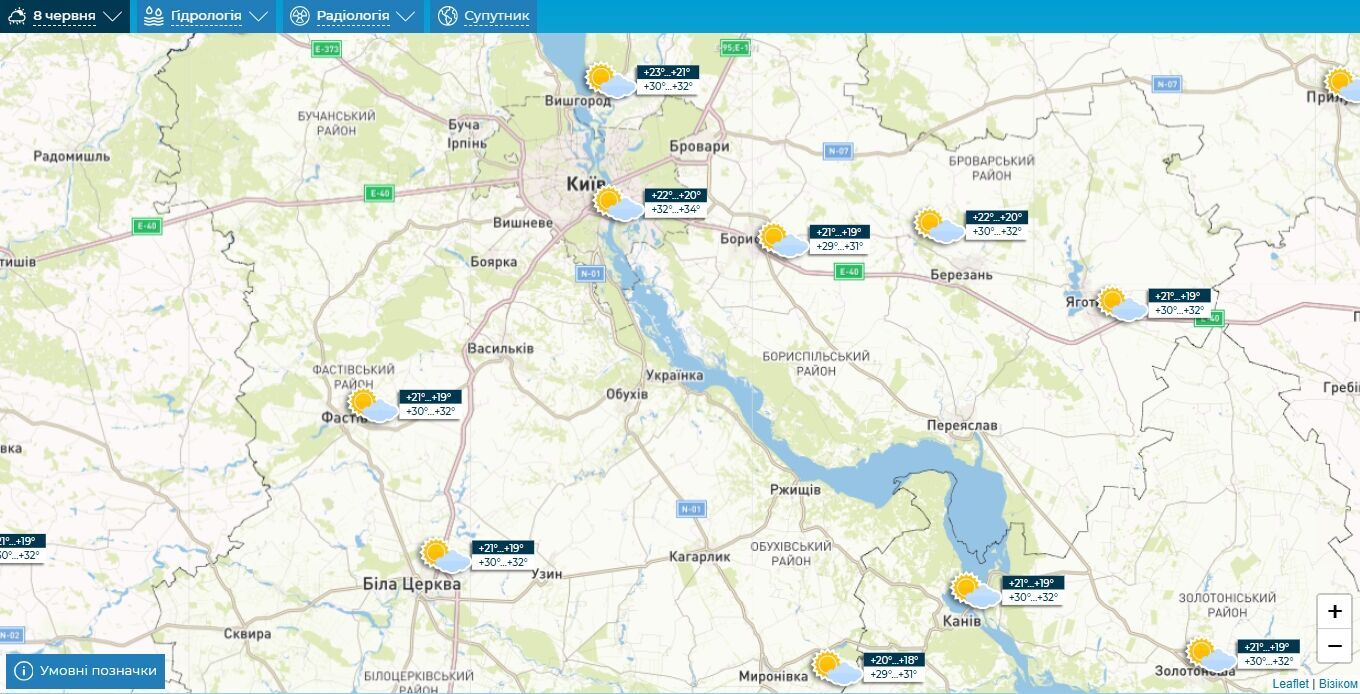Click Біла Церква night temperature +21°...+19°

point(502,548)
